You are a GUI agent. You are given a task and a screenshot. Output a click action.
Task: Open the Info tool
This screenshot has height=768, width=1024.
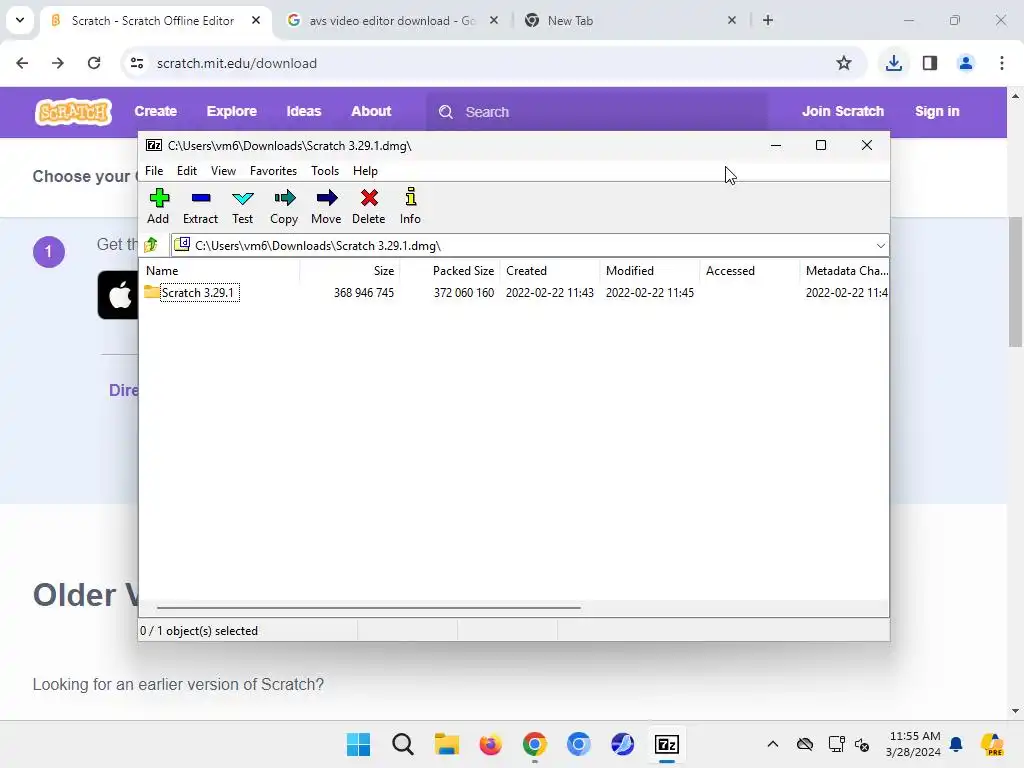point(410,206)
